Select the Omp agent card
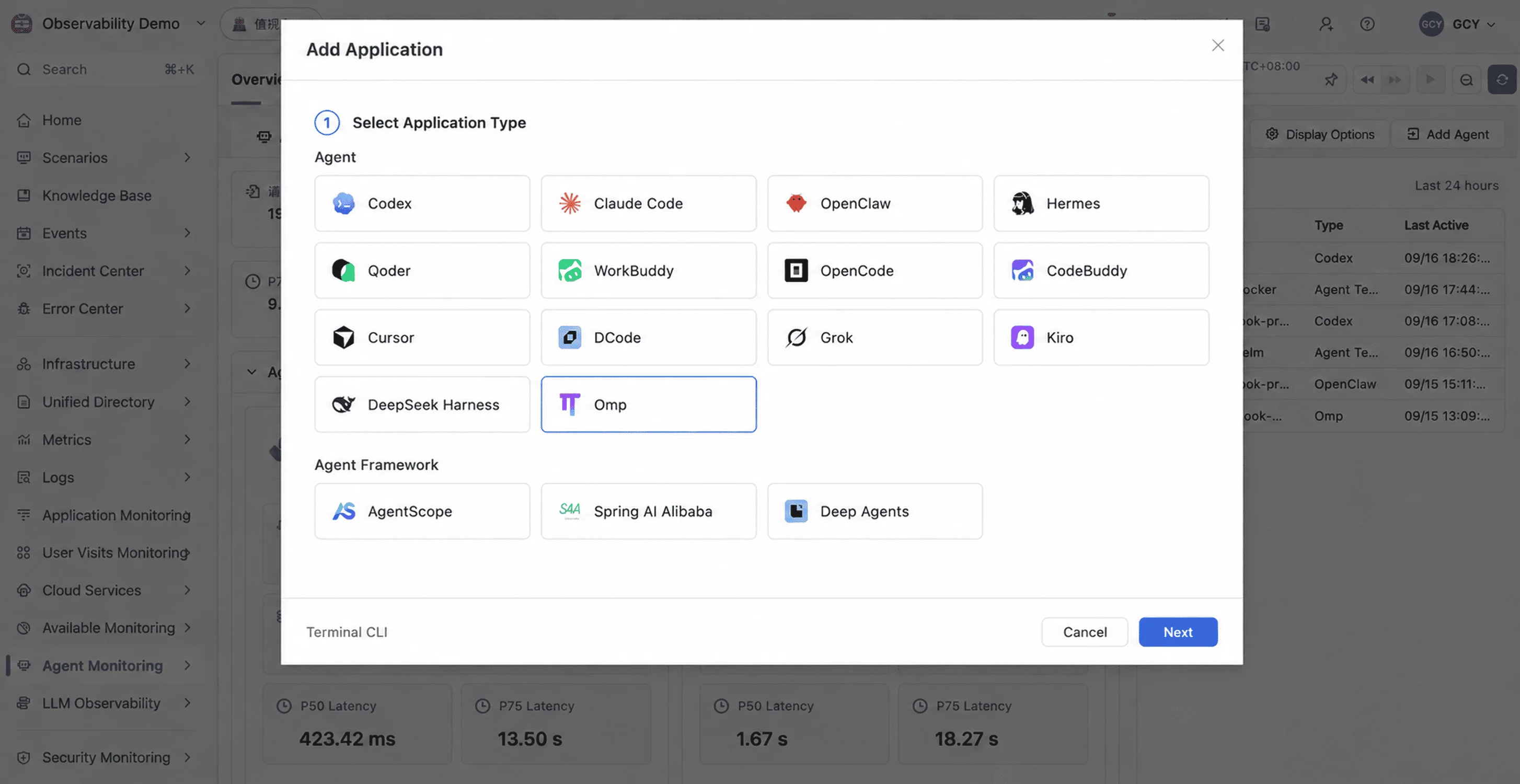Screen dimensions: 1520x784 tap(649, 405)
